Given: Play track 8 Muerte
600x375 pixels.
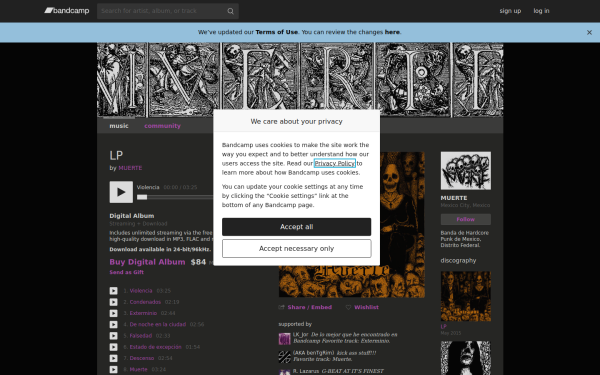Looking at the screenshot, I should click(114, 370).
